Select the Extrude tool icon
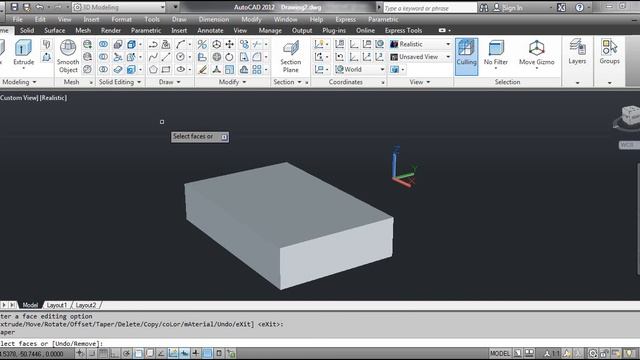Screen dimensions: 640x360 23,48
